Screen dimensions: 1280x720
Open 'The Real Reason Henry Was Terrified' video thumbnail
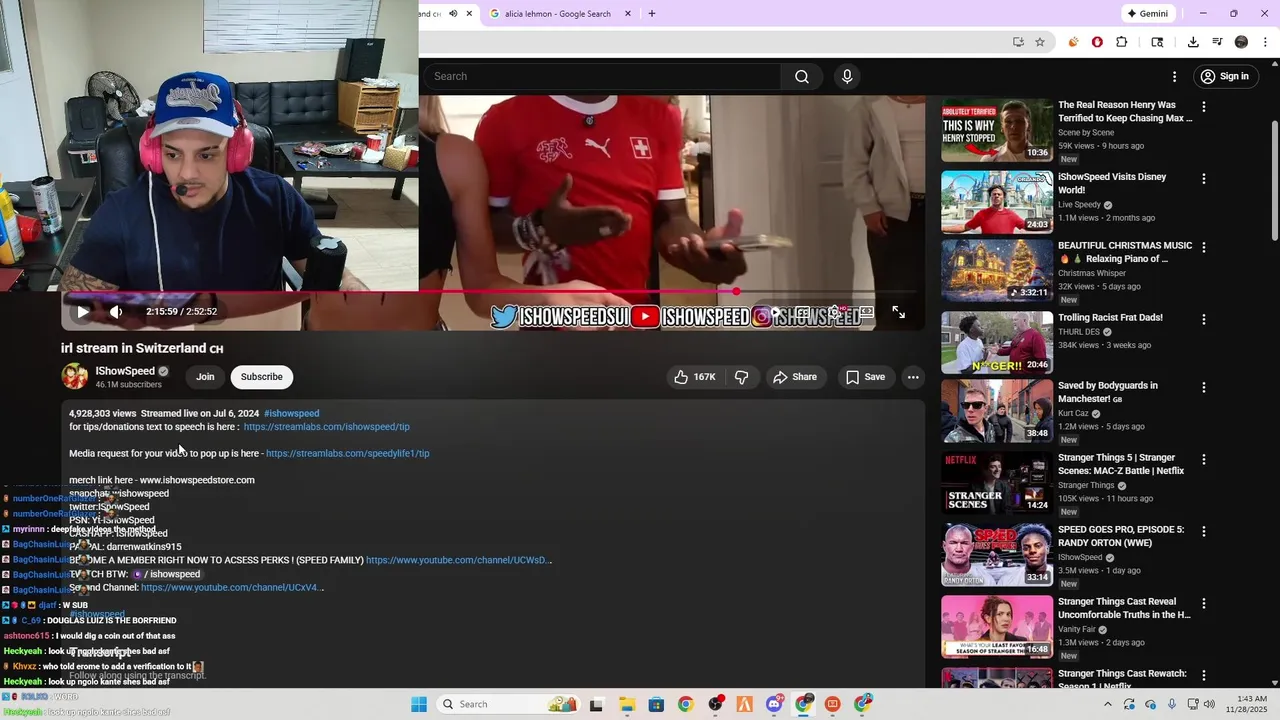[x=997, y=130]
